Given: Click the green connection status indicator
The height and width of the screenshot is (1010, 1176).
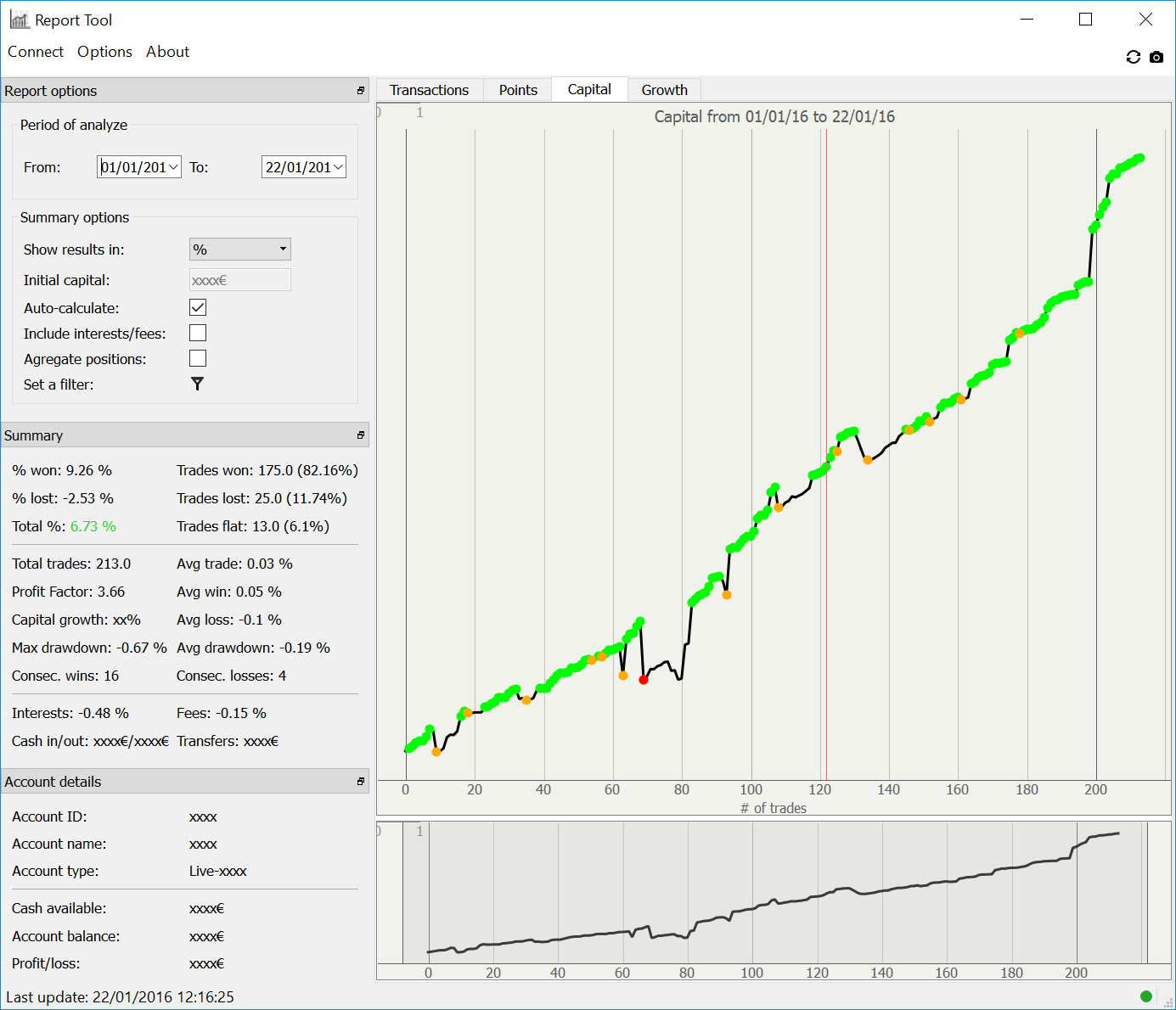Looking at the screenshot, I should [1146, 996].
